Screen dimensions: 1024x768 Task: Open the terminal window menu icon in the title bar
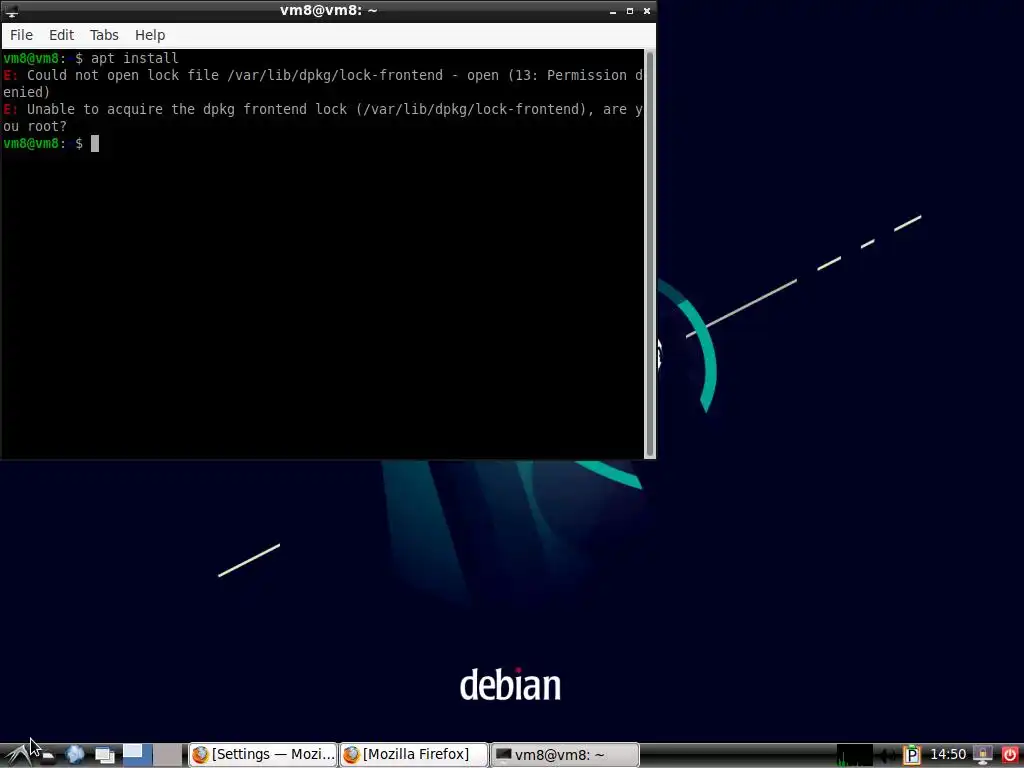[x=12, y=11]
